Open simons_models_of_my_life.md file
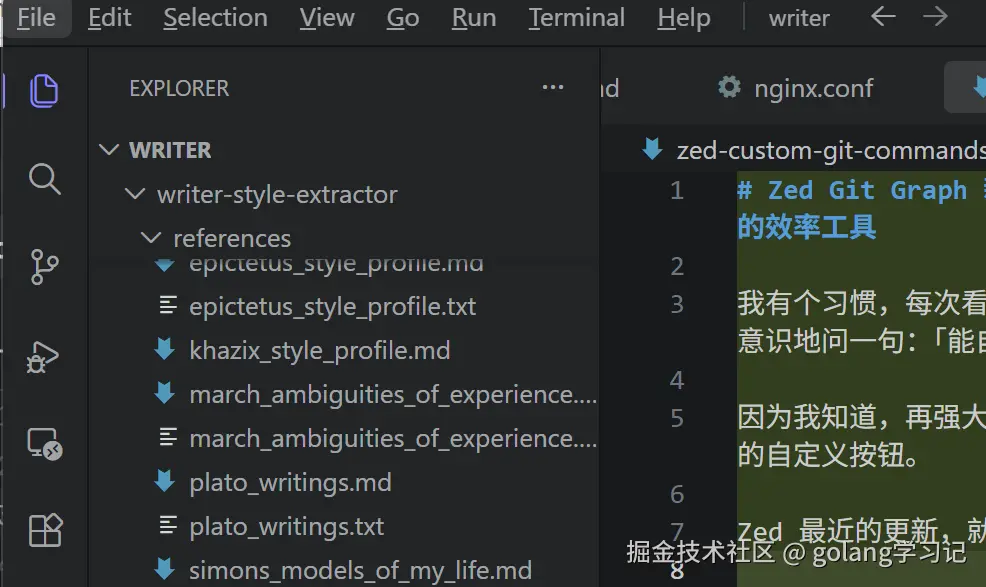Viewport: 986px width, 587px height. pos(360,571)
